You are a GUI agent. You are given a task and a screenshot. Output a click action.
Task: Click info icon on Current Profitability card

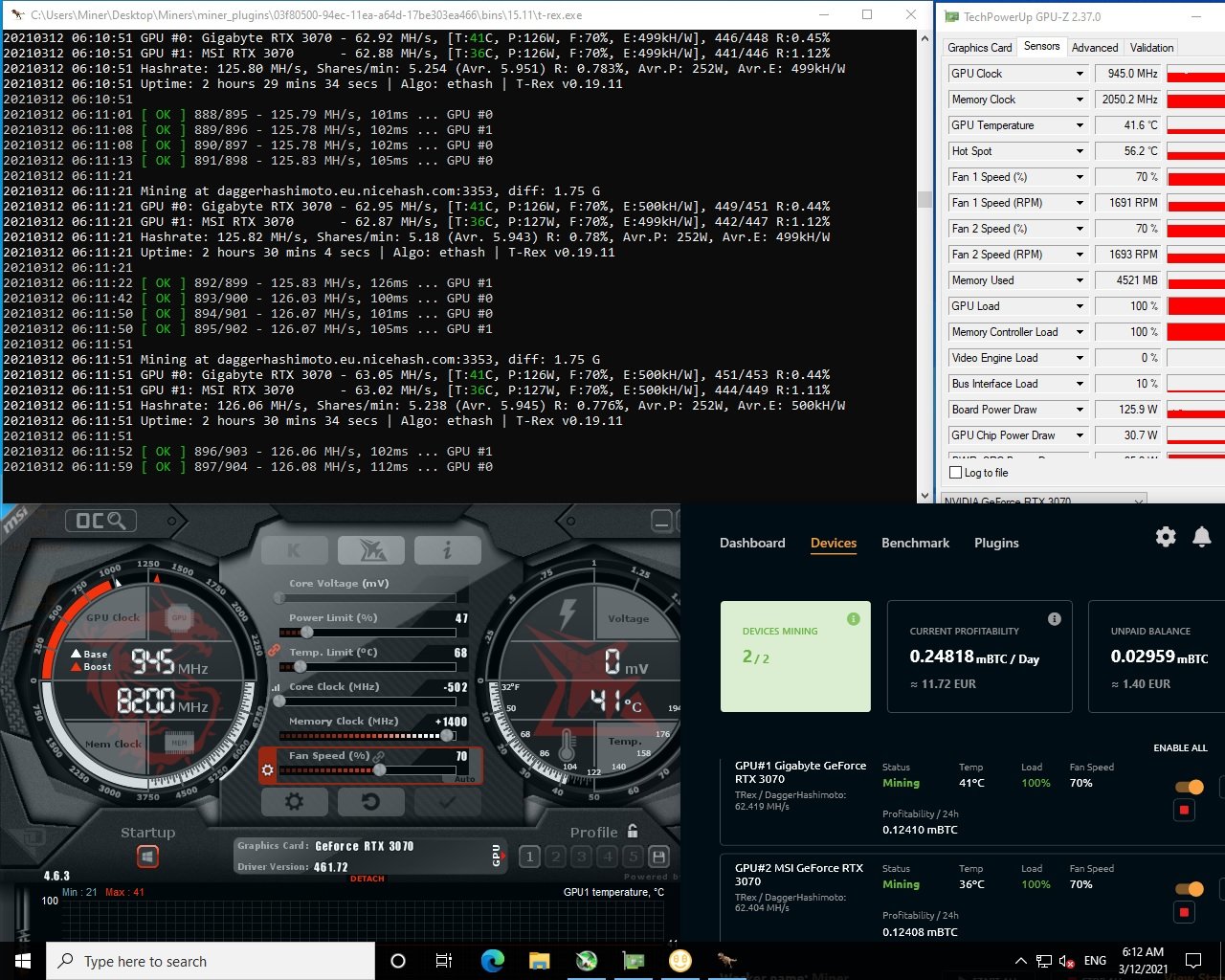[1055, 619]
